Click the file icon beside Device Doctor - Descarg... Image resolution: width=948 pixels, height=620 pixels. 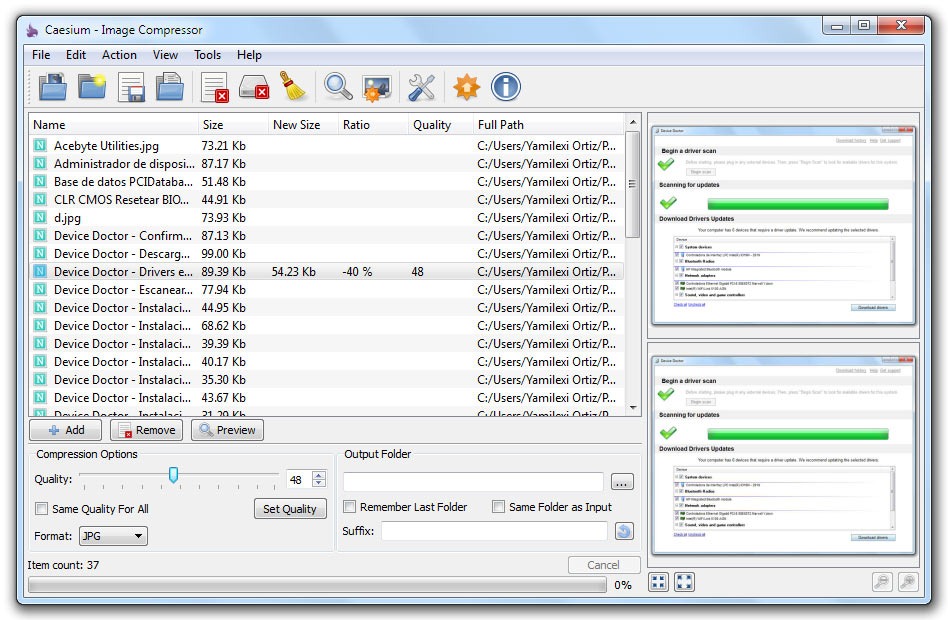40,253
